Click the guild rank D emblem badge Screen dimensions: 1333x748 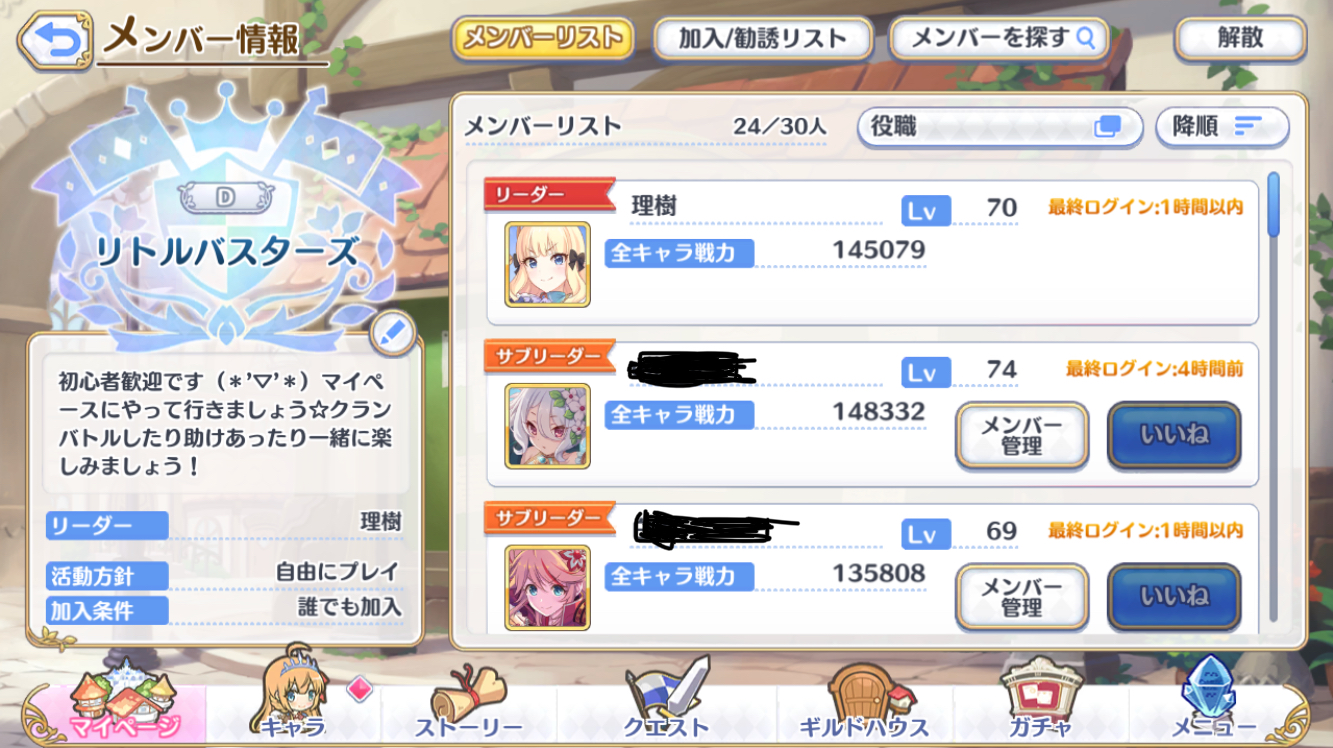(x=226, y=197)
